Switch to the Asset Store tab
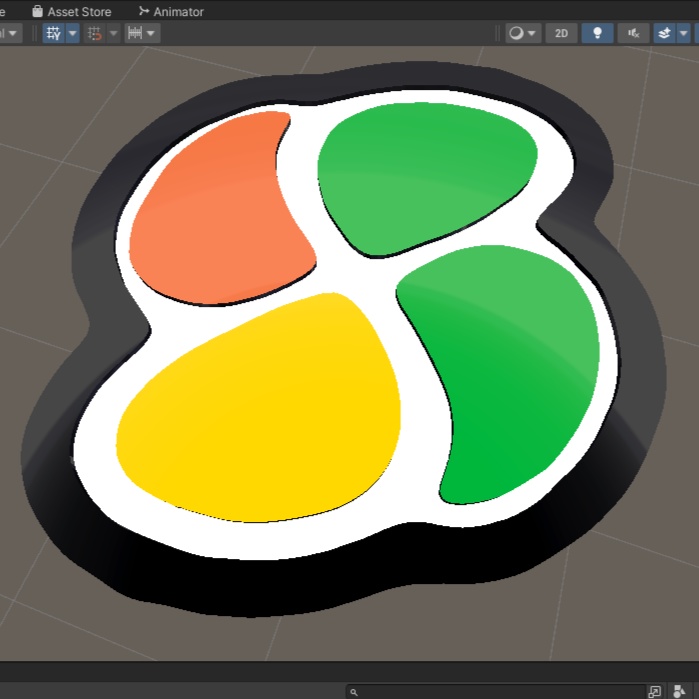699x699 pixels. pyautogui.click(x=72, y=12)
